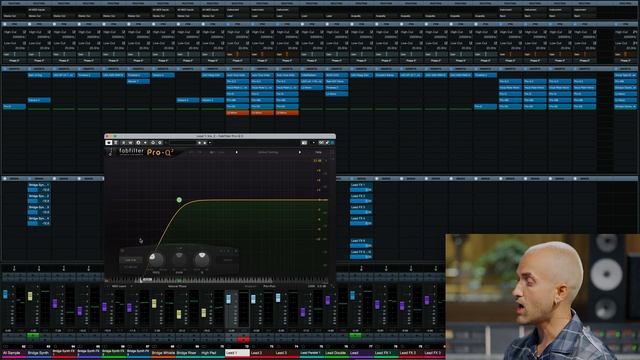Click the Lead Parallel 1 purple fader

[303, 312]
